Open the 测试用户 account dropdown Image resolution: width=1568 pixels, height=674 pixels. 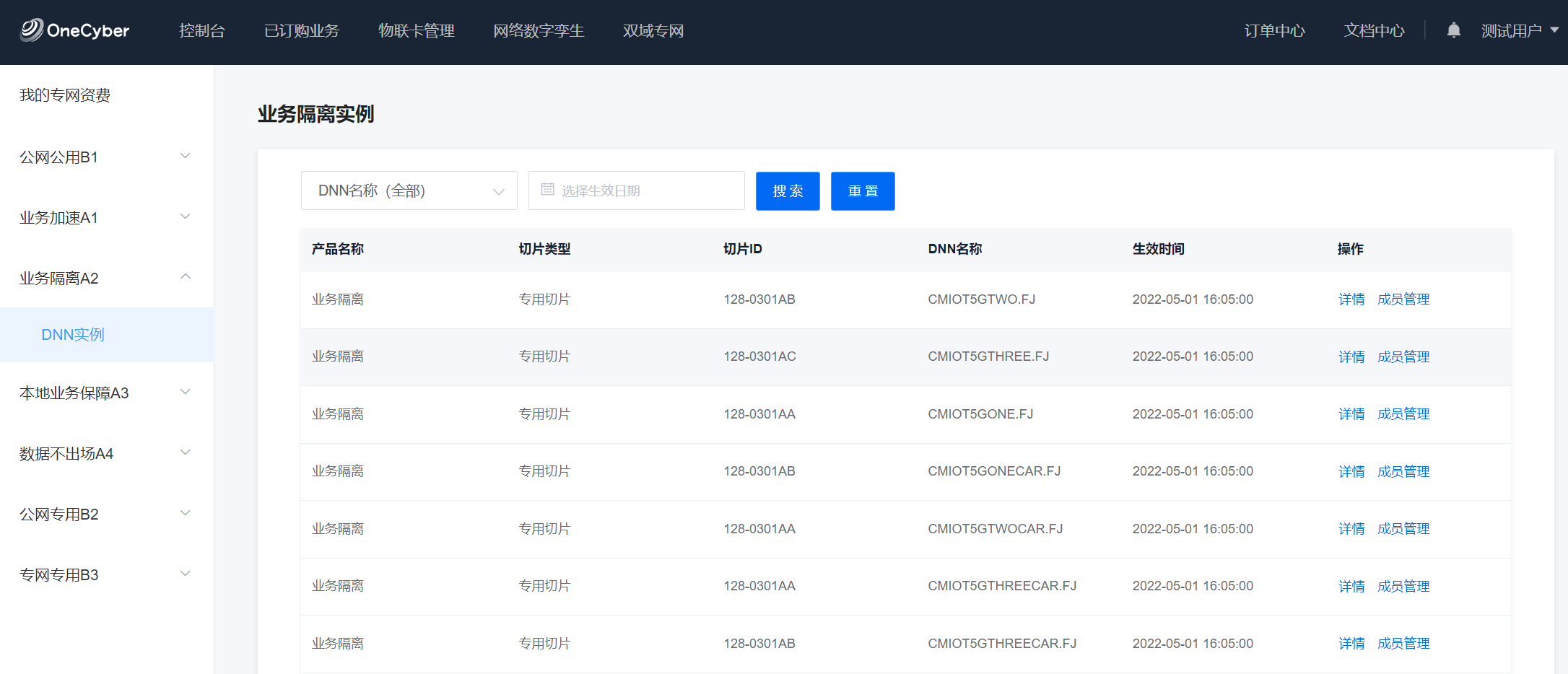(x=1519, y=30)
